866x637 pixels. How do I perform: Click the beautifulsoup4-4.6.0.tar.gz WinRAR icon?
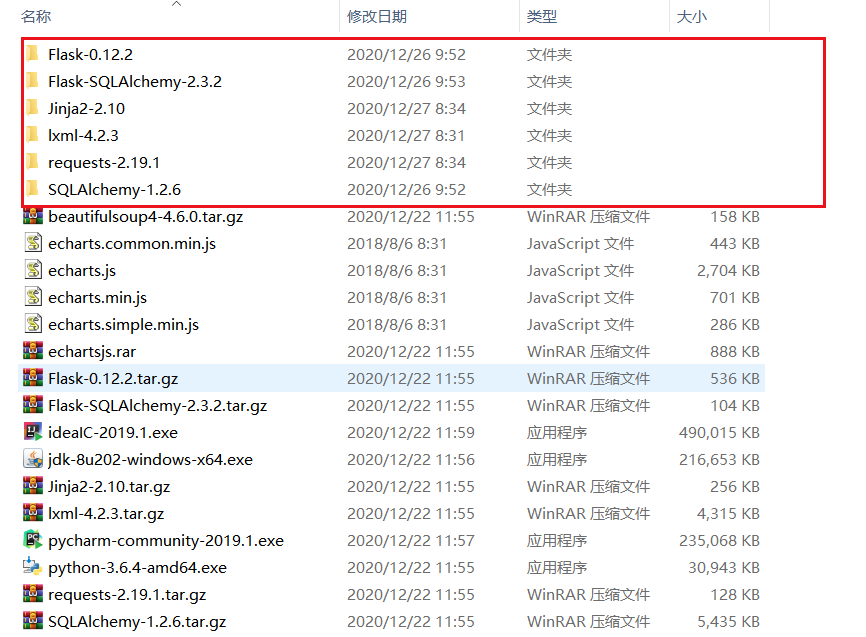pos(33,216)
